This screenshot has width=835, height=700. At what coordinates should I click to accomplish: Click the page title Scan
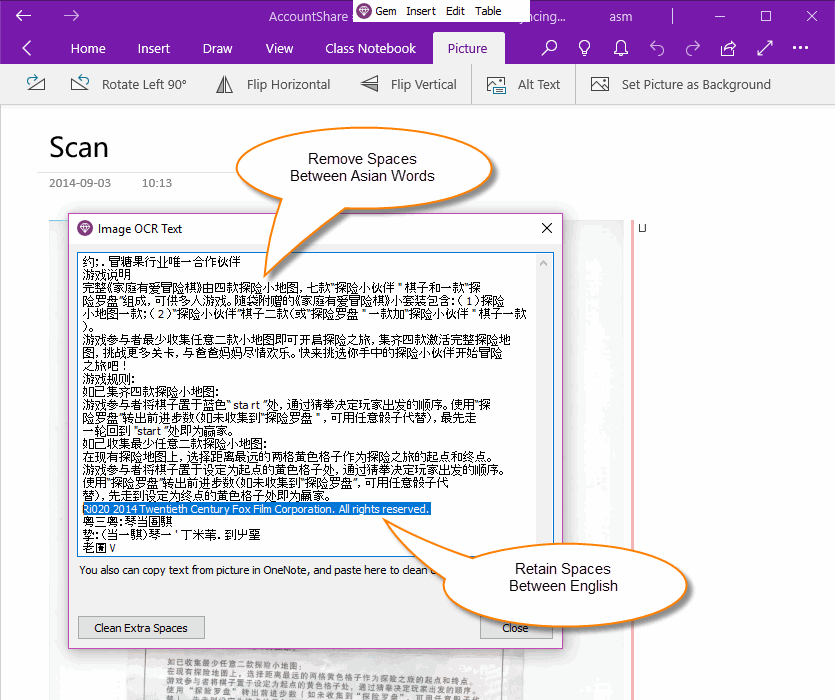(x=79, y=148)
